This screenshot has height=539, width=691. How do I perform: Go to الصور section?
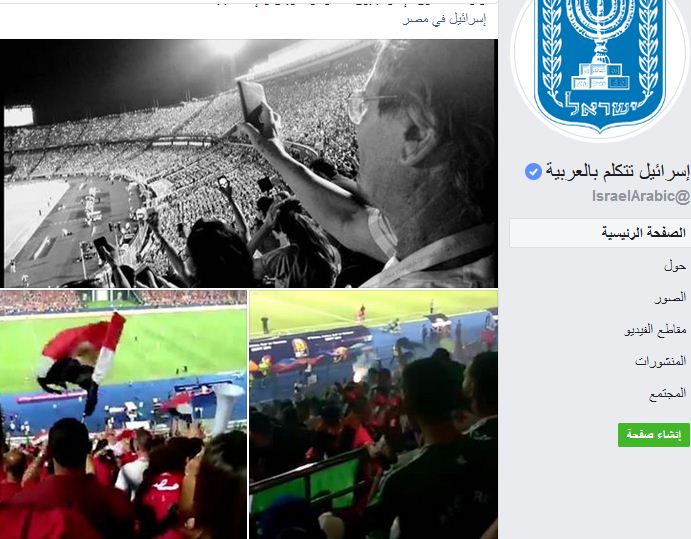(670, 298)
